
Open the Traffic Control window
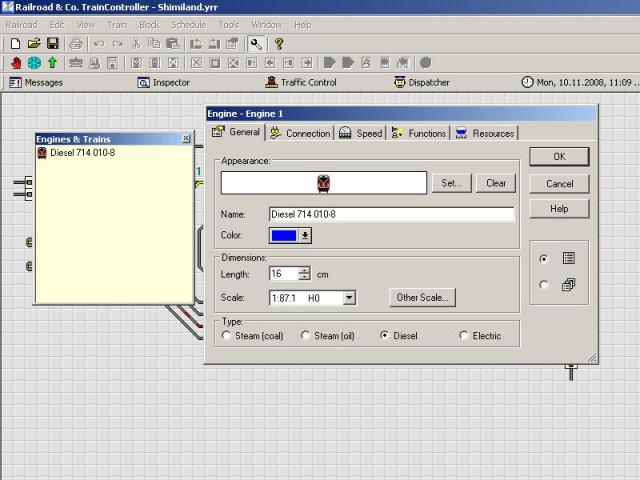(301, 82)
